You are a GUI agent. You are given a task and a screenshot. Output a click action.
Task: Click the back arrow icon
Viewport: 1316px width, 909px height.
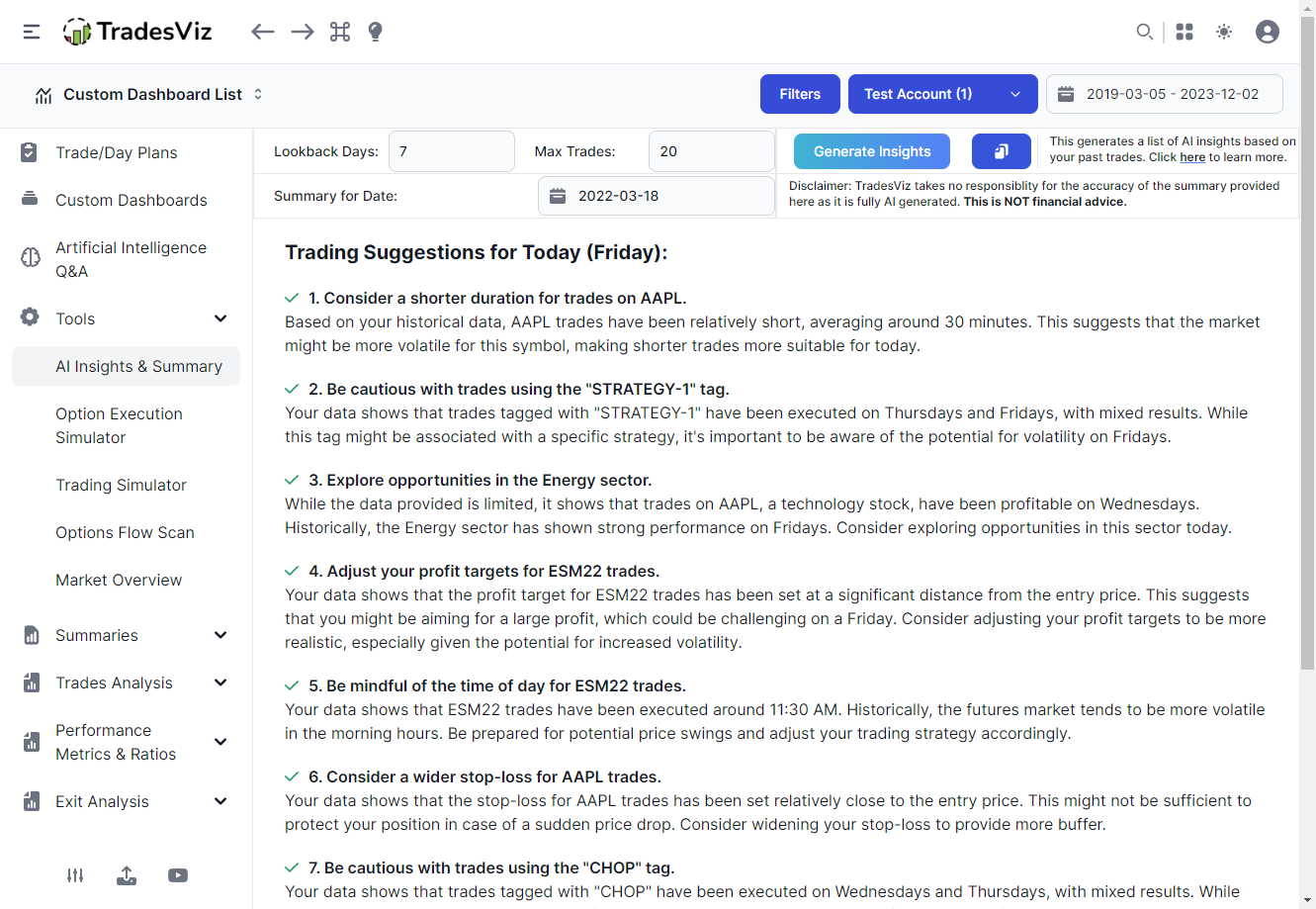click(262, 32)
